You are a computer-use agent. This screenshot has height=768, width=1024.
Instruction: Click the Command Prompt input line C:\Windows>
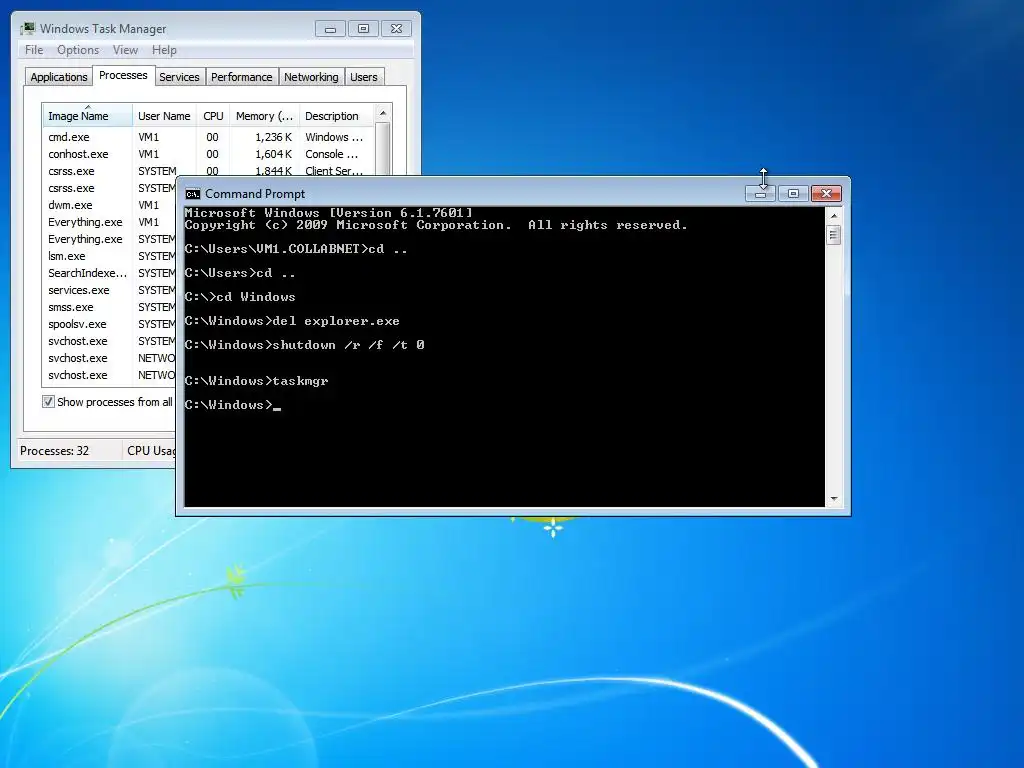point(232,405)
